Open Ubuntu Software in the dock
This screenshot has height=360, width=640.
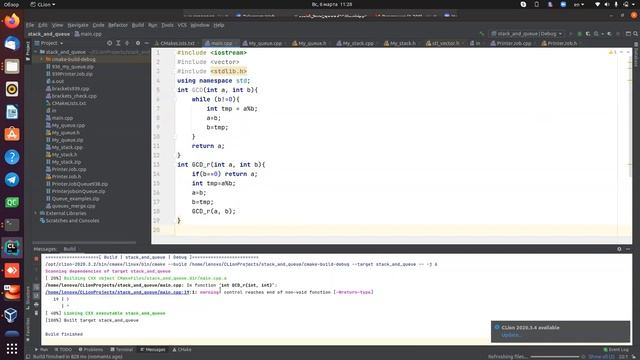coord(12,134)
